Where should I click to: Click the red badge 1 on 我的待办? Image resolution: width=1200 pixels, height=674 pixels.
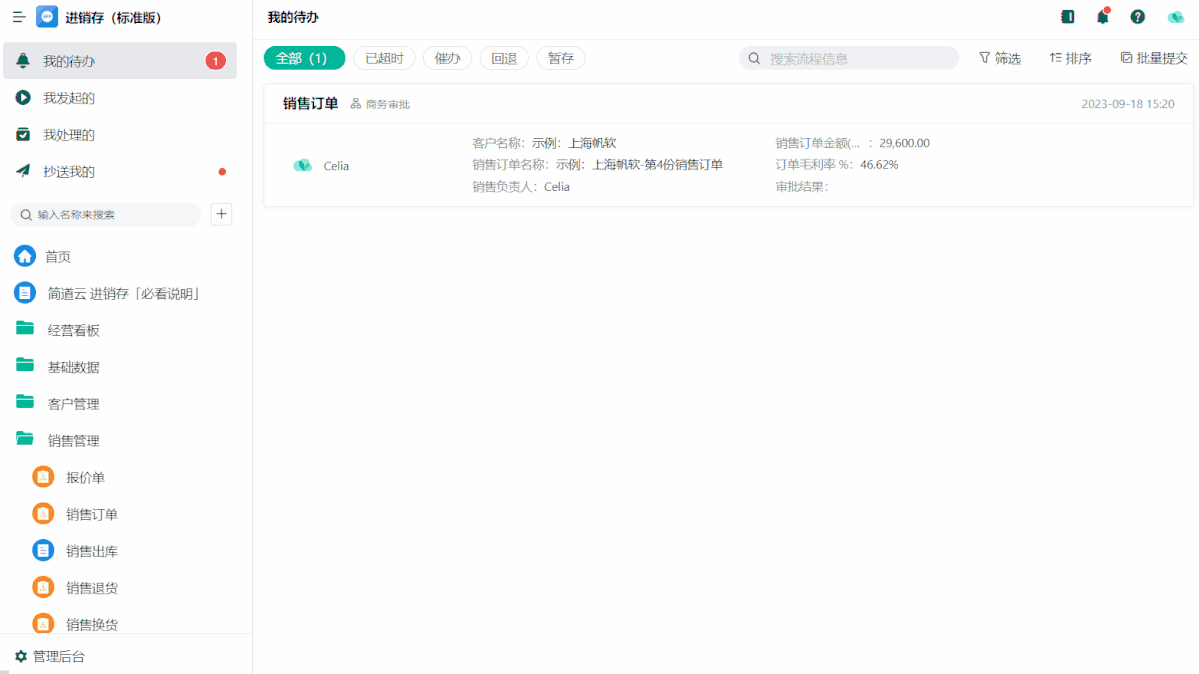[215, 61]
